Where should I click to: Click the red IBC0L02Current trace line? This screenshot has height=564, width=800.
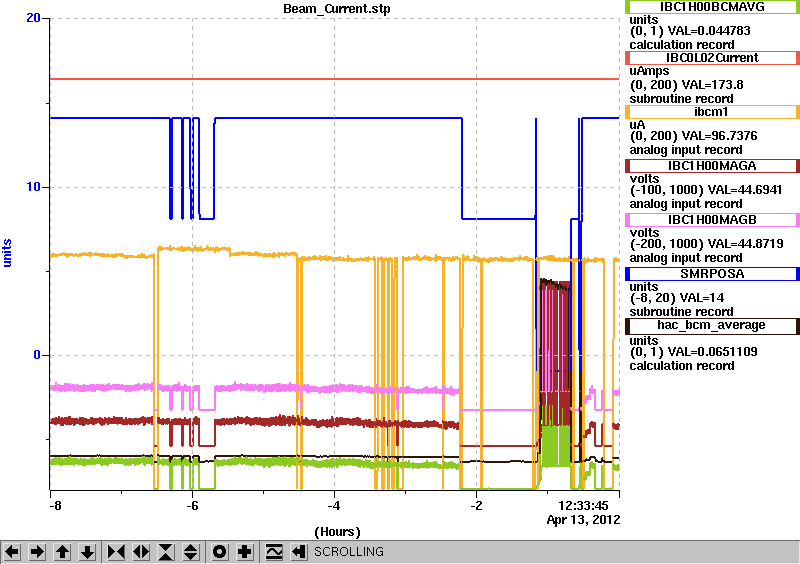(x=334, y=79)
